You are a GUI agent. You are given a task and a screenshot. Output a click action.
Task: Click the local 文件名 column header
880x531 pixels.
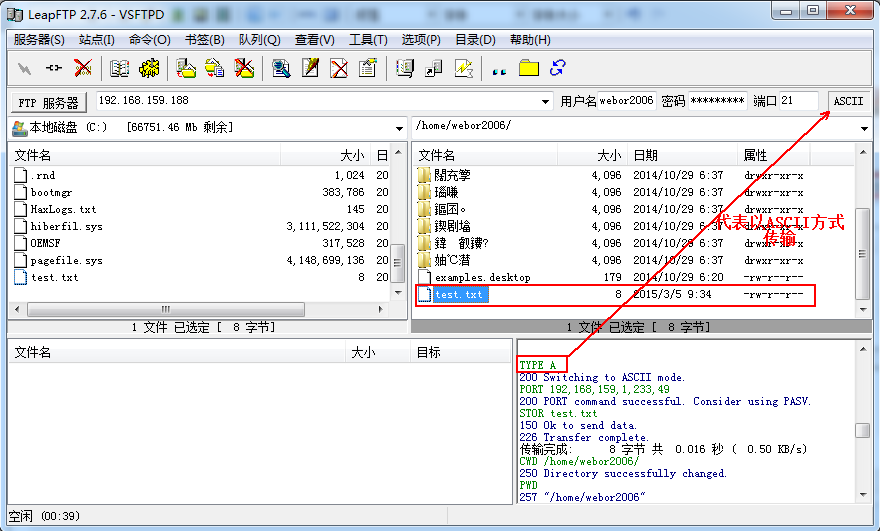click(145, 155)
